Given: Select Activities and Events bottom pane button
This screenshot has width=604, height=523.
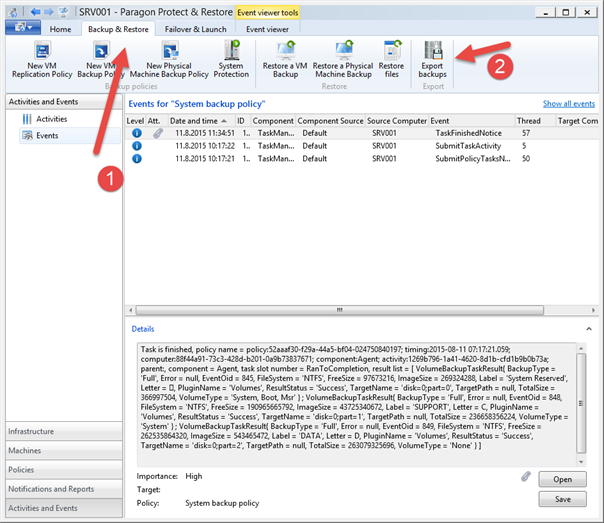Looking at the screenshot, I should pyautogui.click(x=64, y=508).
